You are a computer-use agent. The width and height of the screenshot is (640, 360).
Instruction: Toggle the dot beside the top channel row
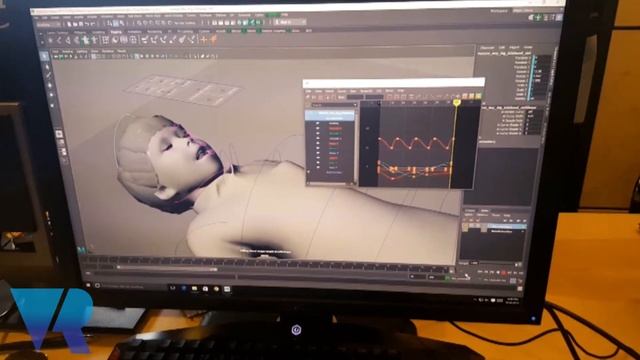tap(318, 123)
